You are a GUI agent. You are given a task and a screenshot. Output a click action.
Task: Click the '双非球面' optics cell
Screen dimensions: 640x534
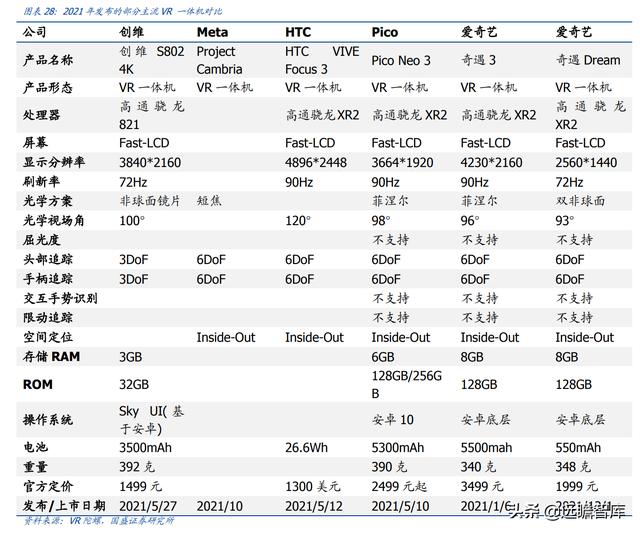click(580, 201)
